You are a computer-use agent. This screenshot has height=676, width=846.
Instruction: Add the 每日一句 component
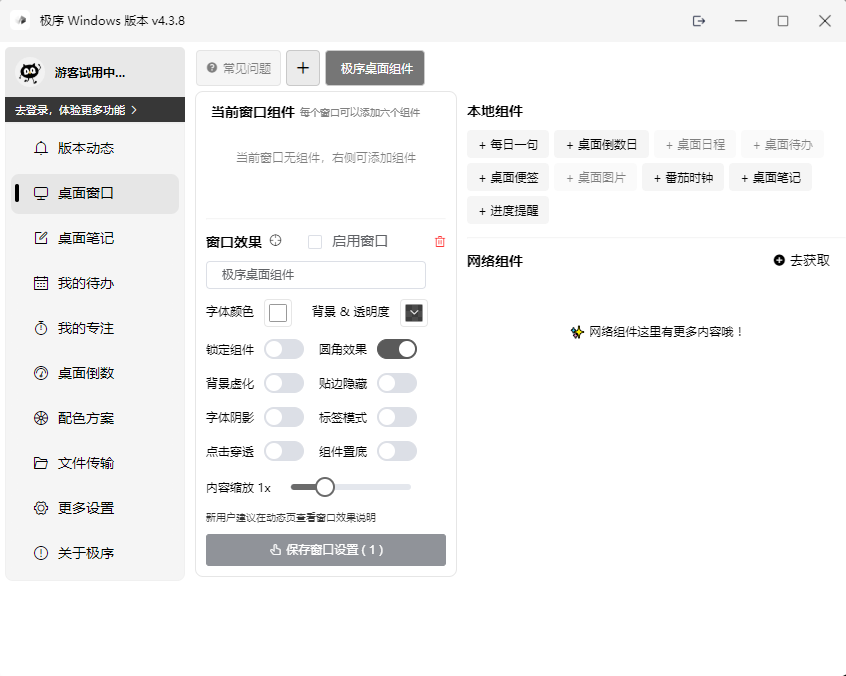click(x=508, y=144)
